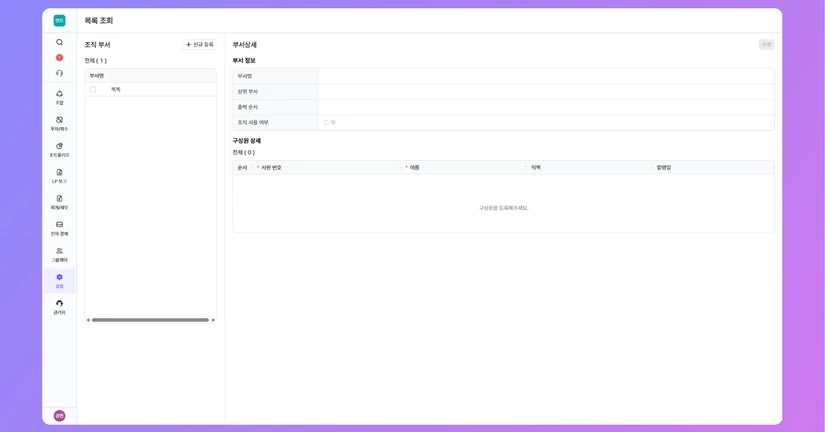Select the 부 radio under 조직 사용 여부
Viewport: 825px width, 432px height.
tap(326, 123)
